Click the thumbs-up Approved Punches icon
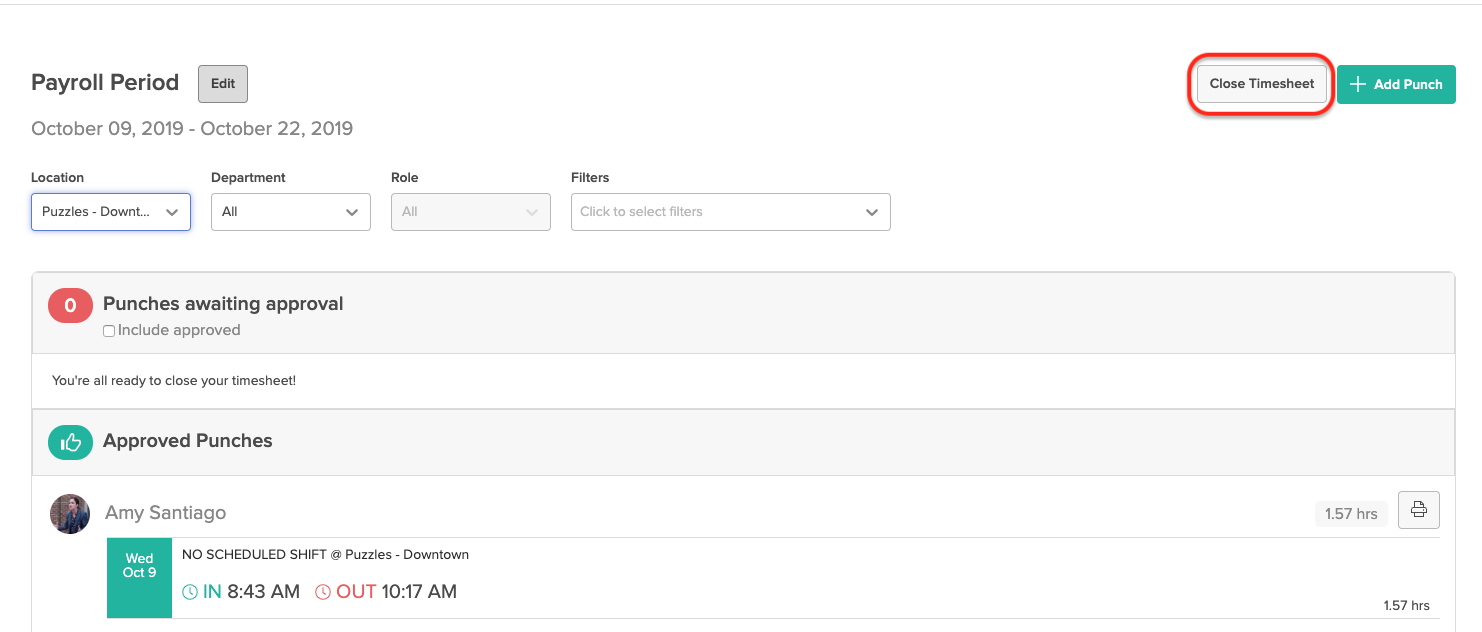This screenshot has height=632, width=1482. point(70,441)
